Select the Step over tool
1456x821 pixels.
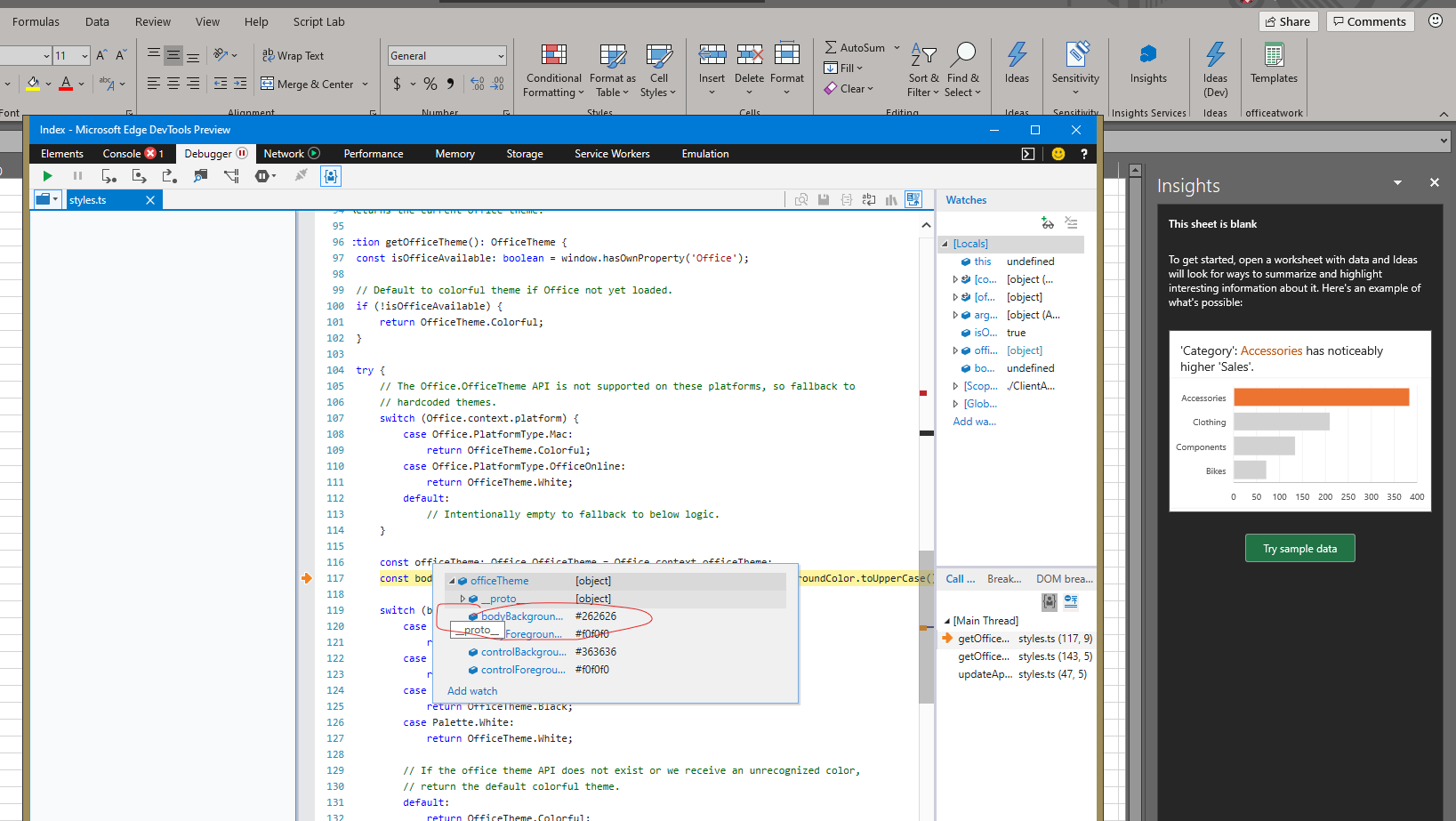tap(109, 175)
